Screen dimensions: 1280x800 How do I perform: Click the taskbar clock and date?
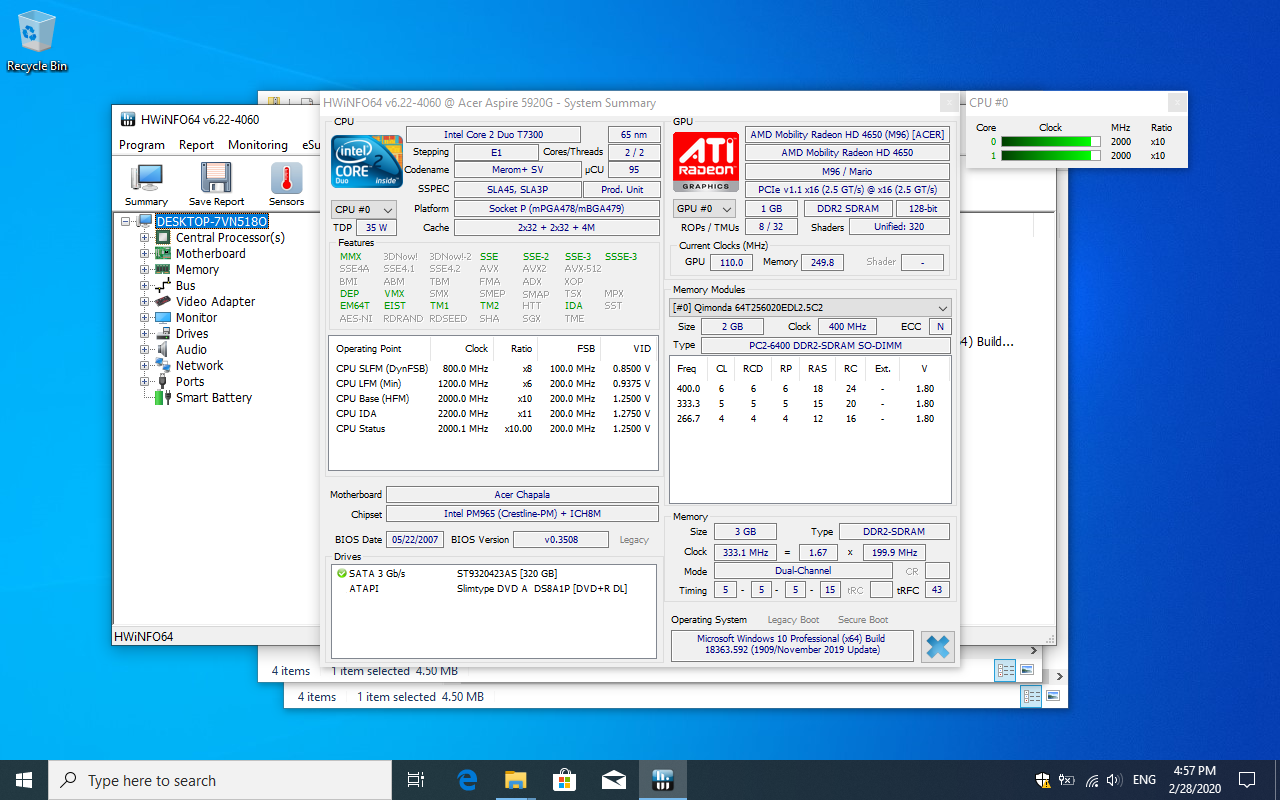click(x=1194, y=780)
